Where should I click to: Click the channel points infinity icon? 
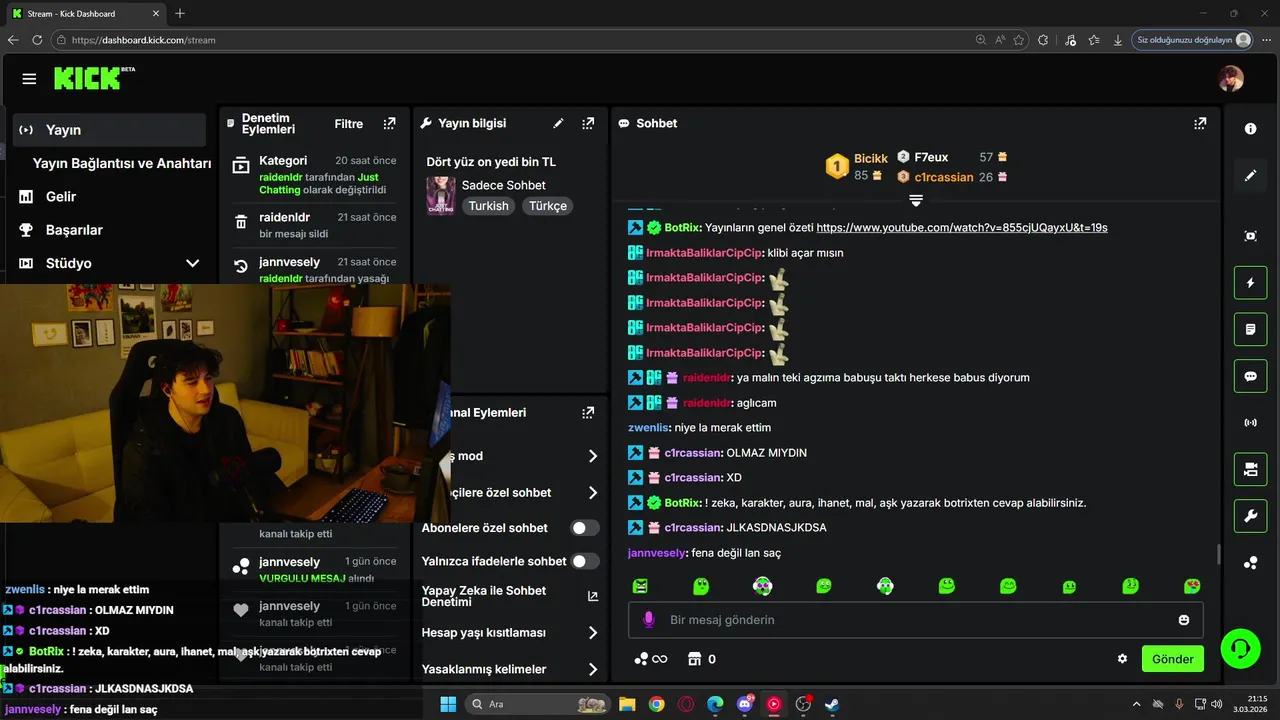[x=650, y=659]
